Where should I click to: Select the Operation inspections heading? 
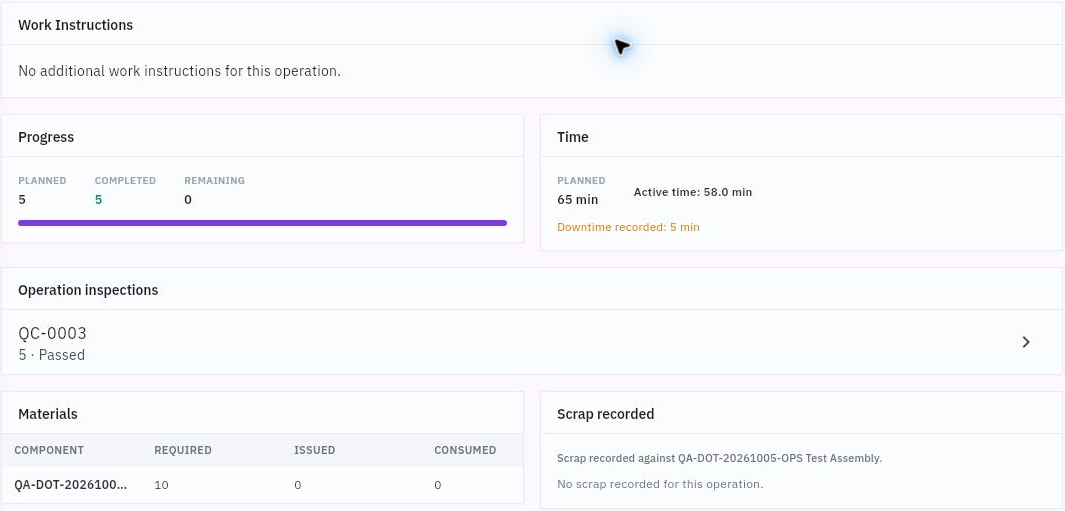coord(88,290)
